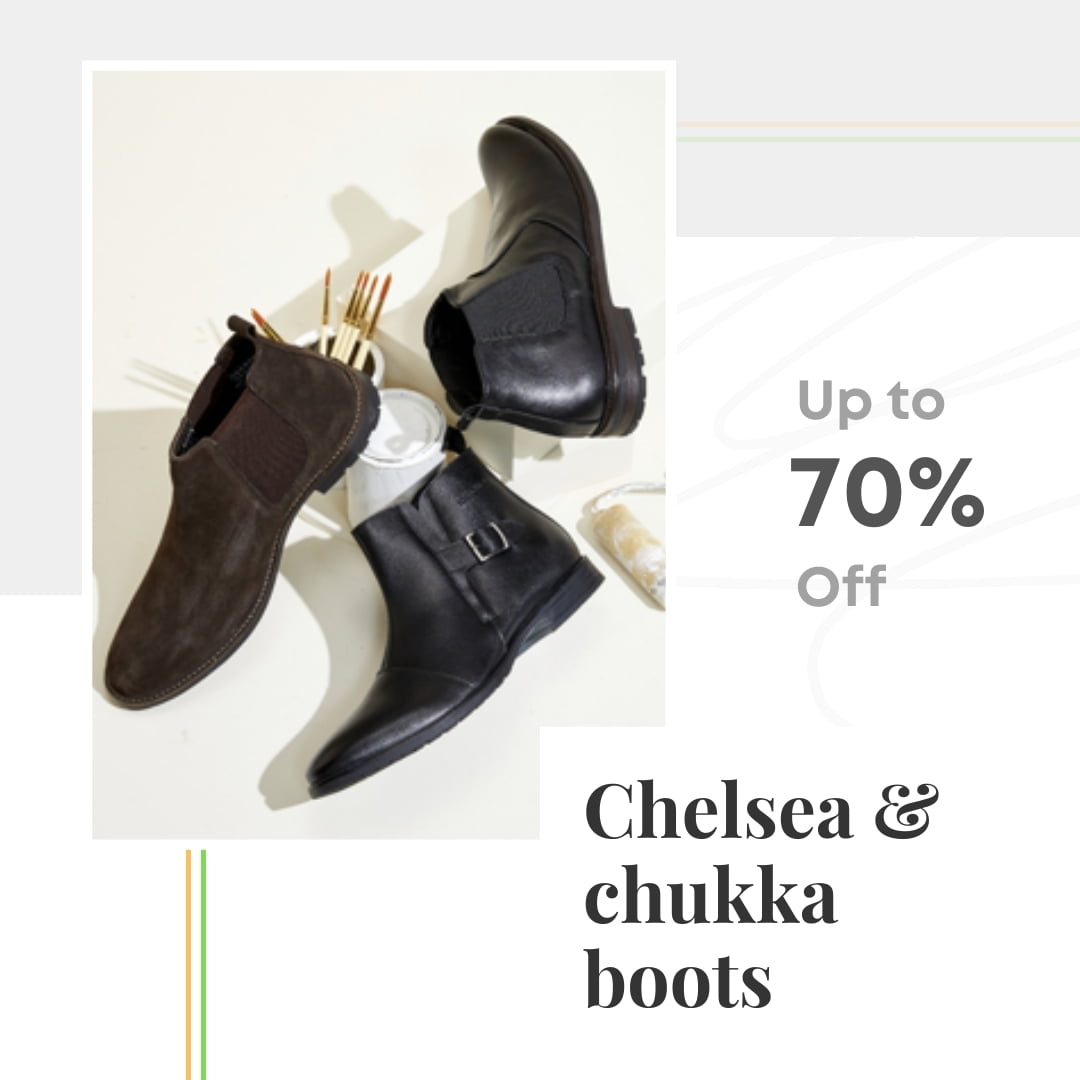
Task: Click the "Up to" label
Action: click(871, 401)
